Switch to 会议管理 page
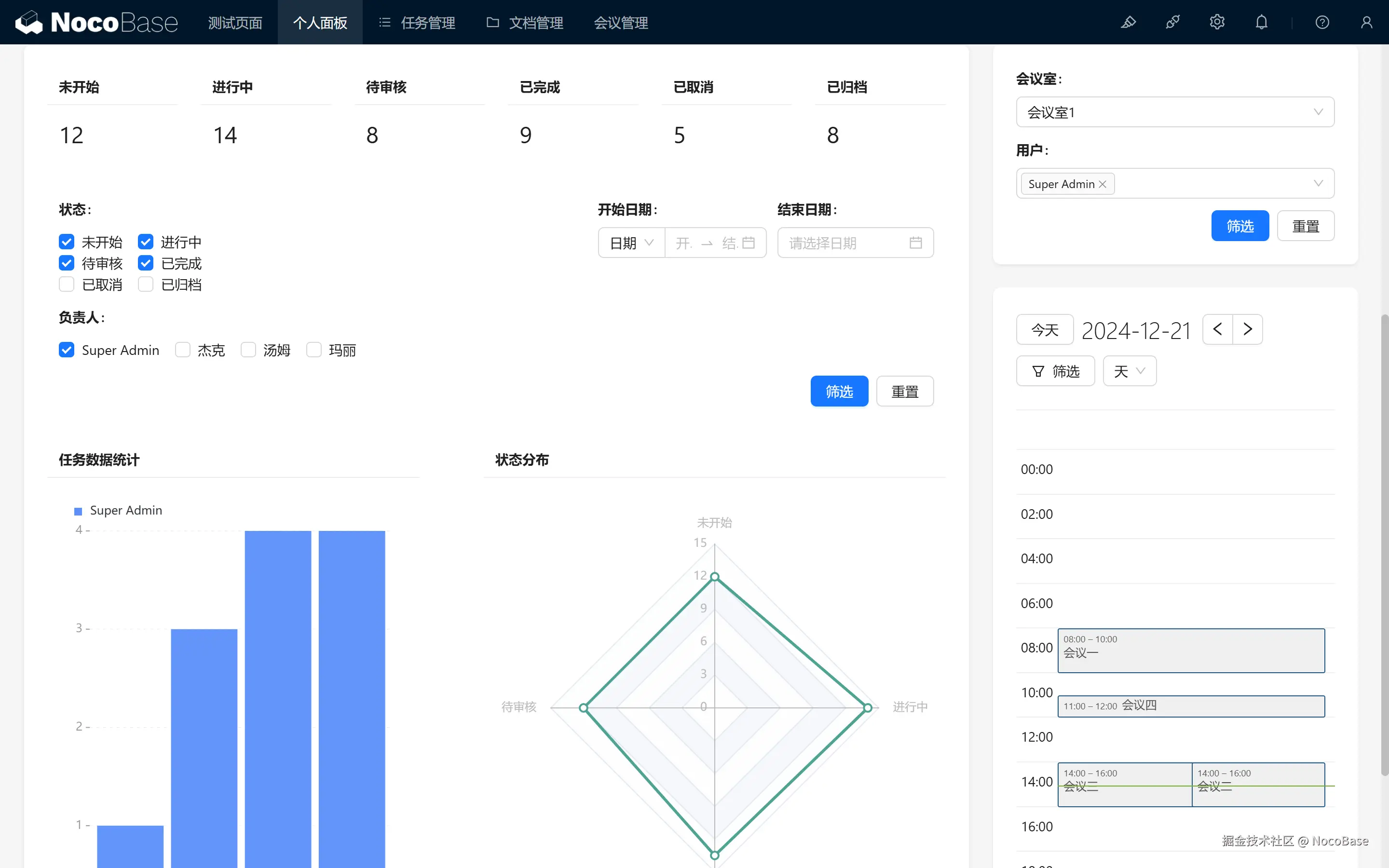Image resolution: width=1389 pixels, height=868 pixels. tap(620, 22)
